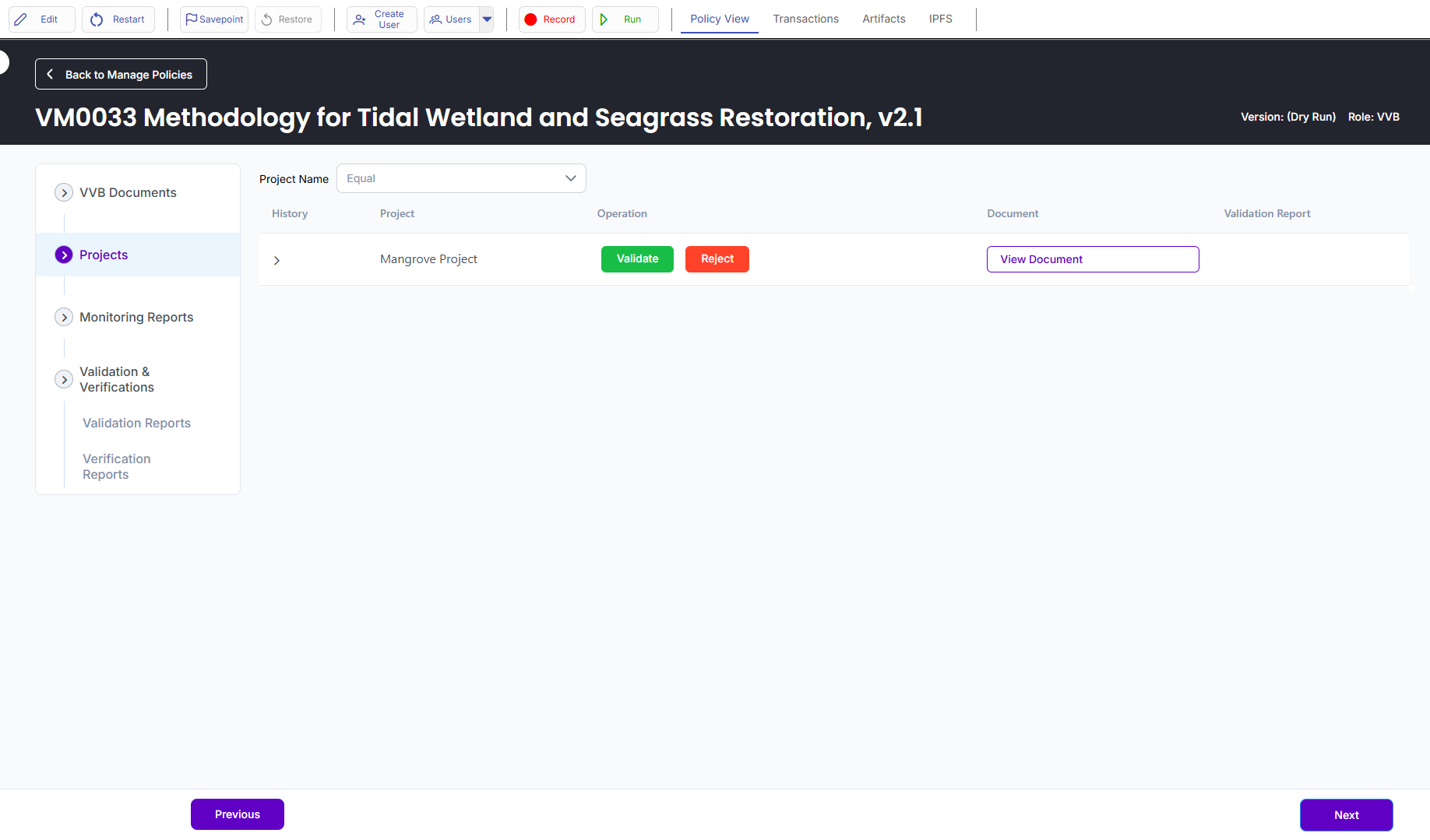This screenshot has width=1430, height=840.
Task: Reject the Mangrove Project
Action: (717, 259)
